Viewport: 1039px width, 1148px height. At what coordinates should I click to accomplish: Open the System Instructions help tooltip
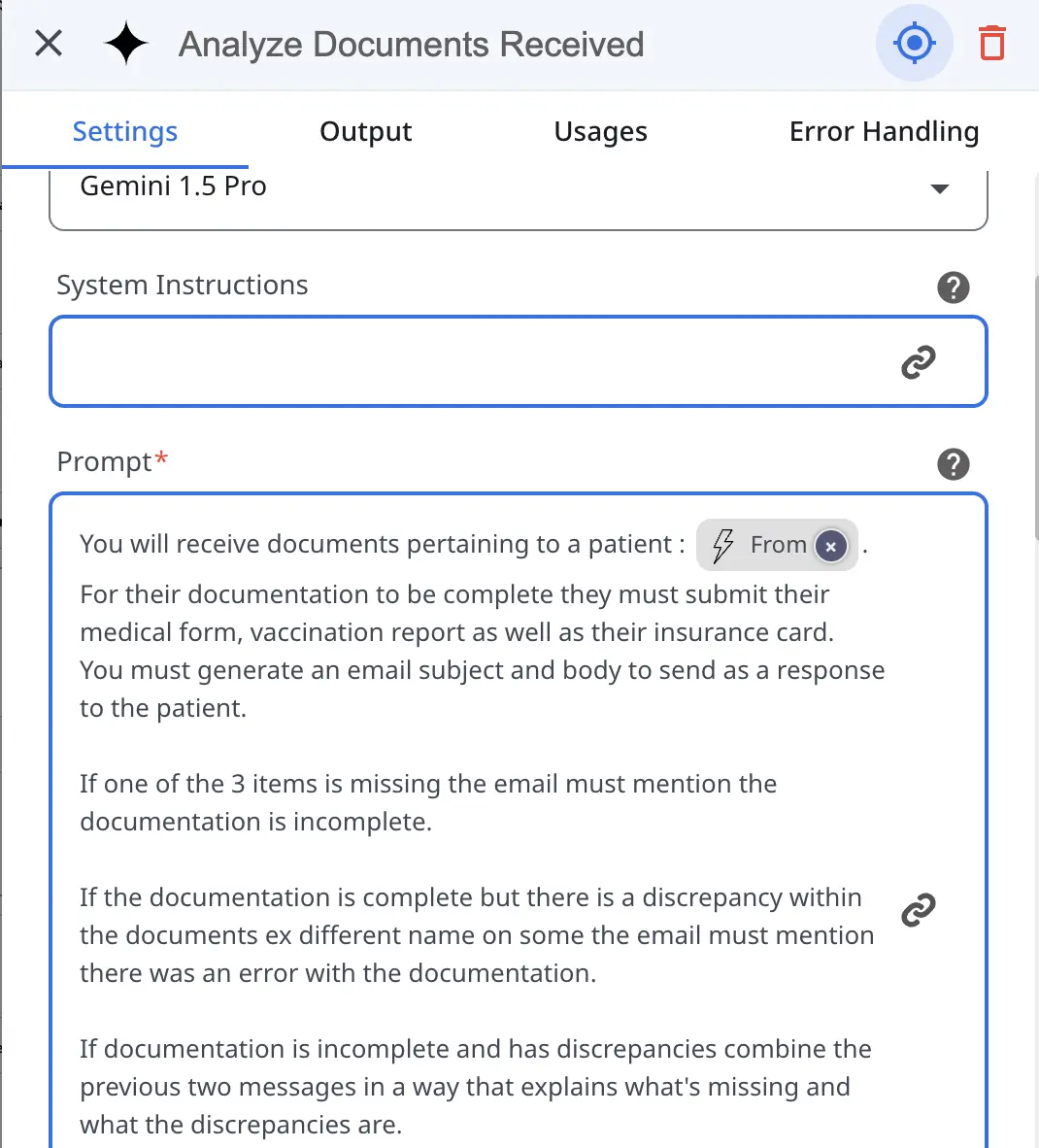tap(954, 287)
